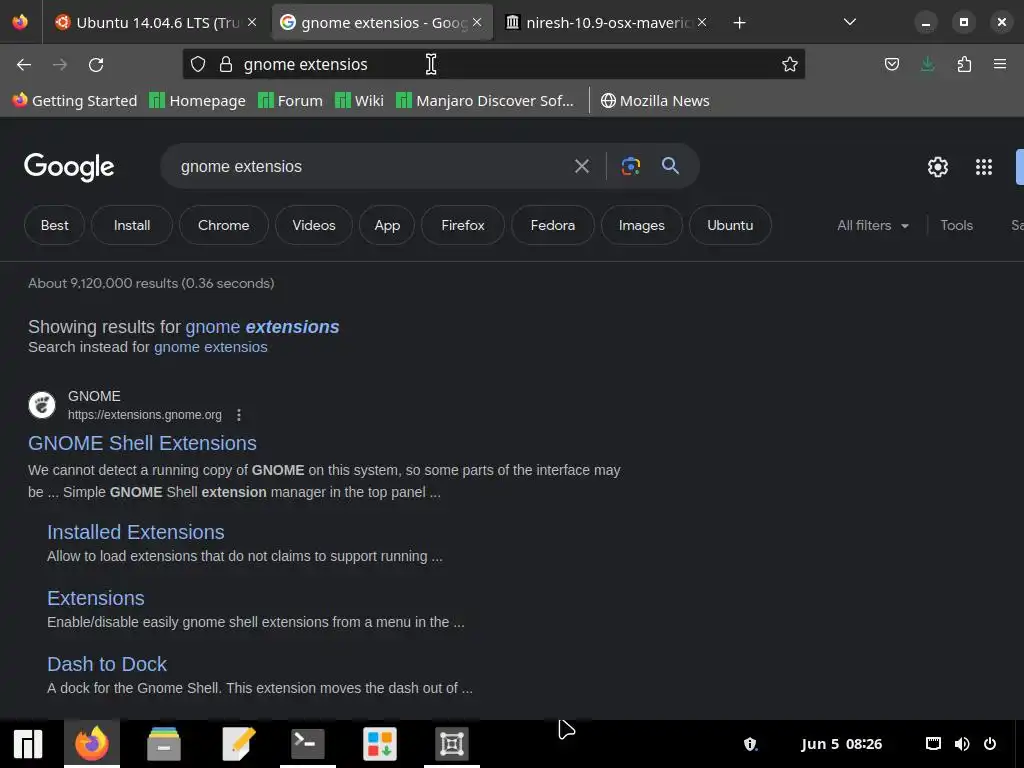Bookmark this page with the star
This screenshot has height=768, width=1024.
coord(790,64)
